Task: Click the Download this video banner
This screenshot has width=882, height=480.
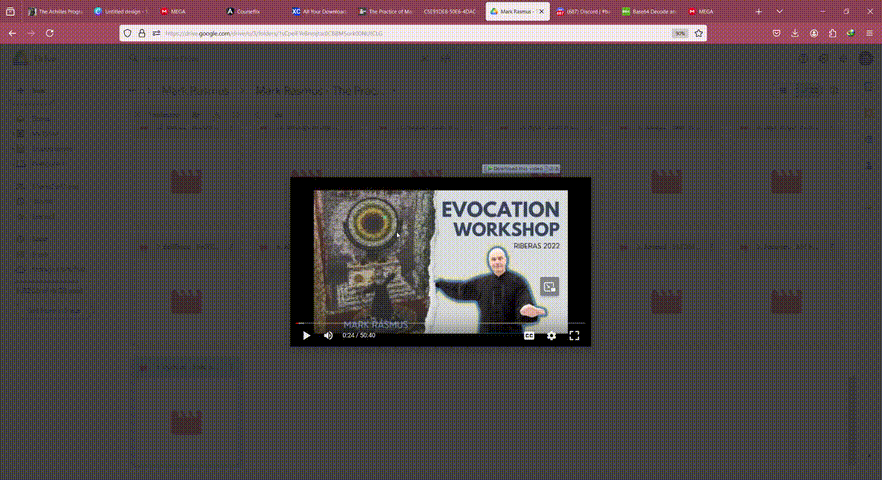Action: (x=521, y=168)
